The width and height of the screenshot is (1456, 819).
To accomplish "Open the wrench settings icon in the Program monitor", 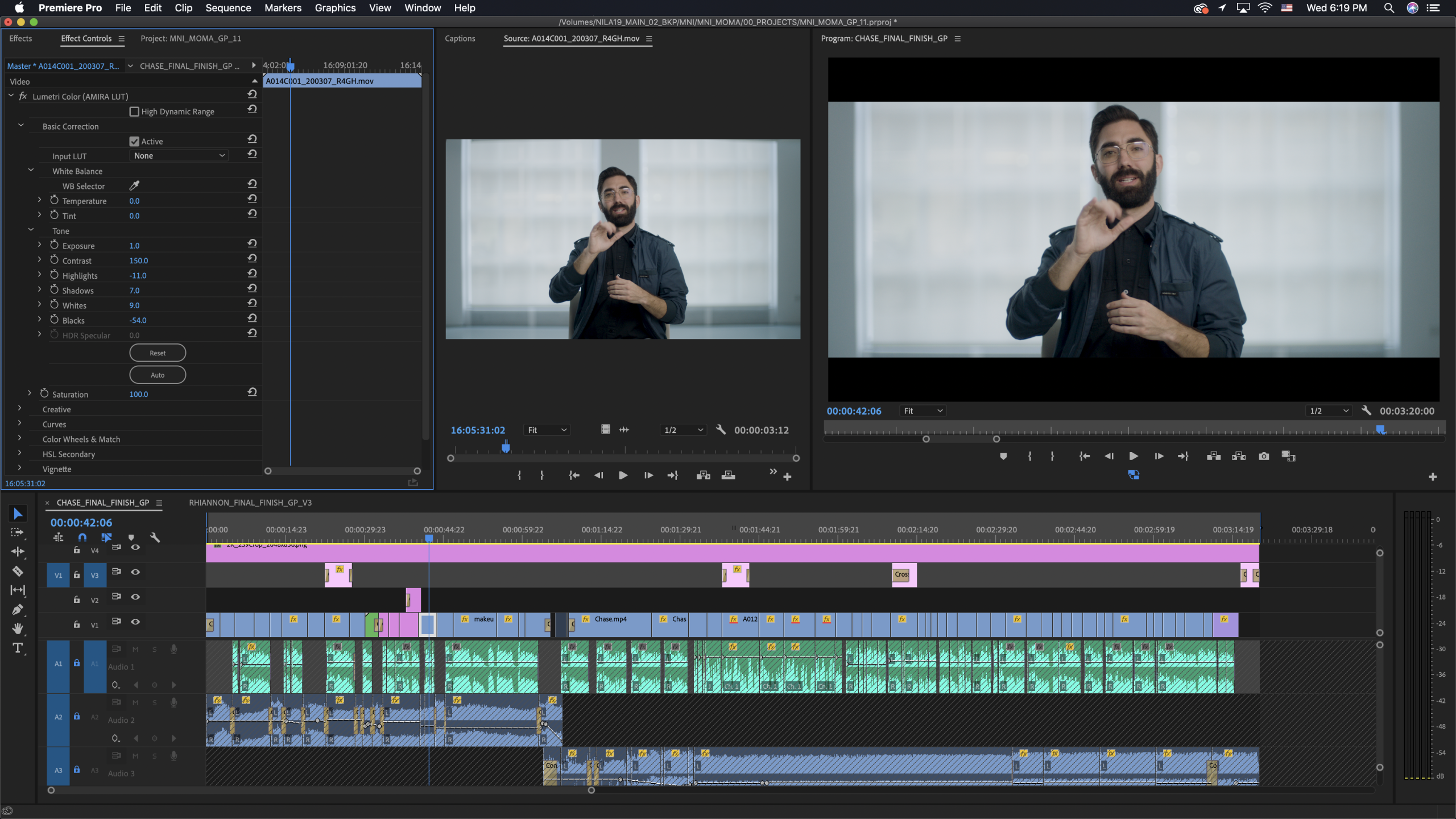I will [1367, 410].
